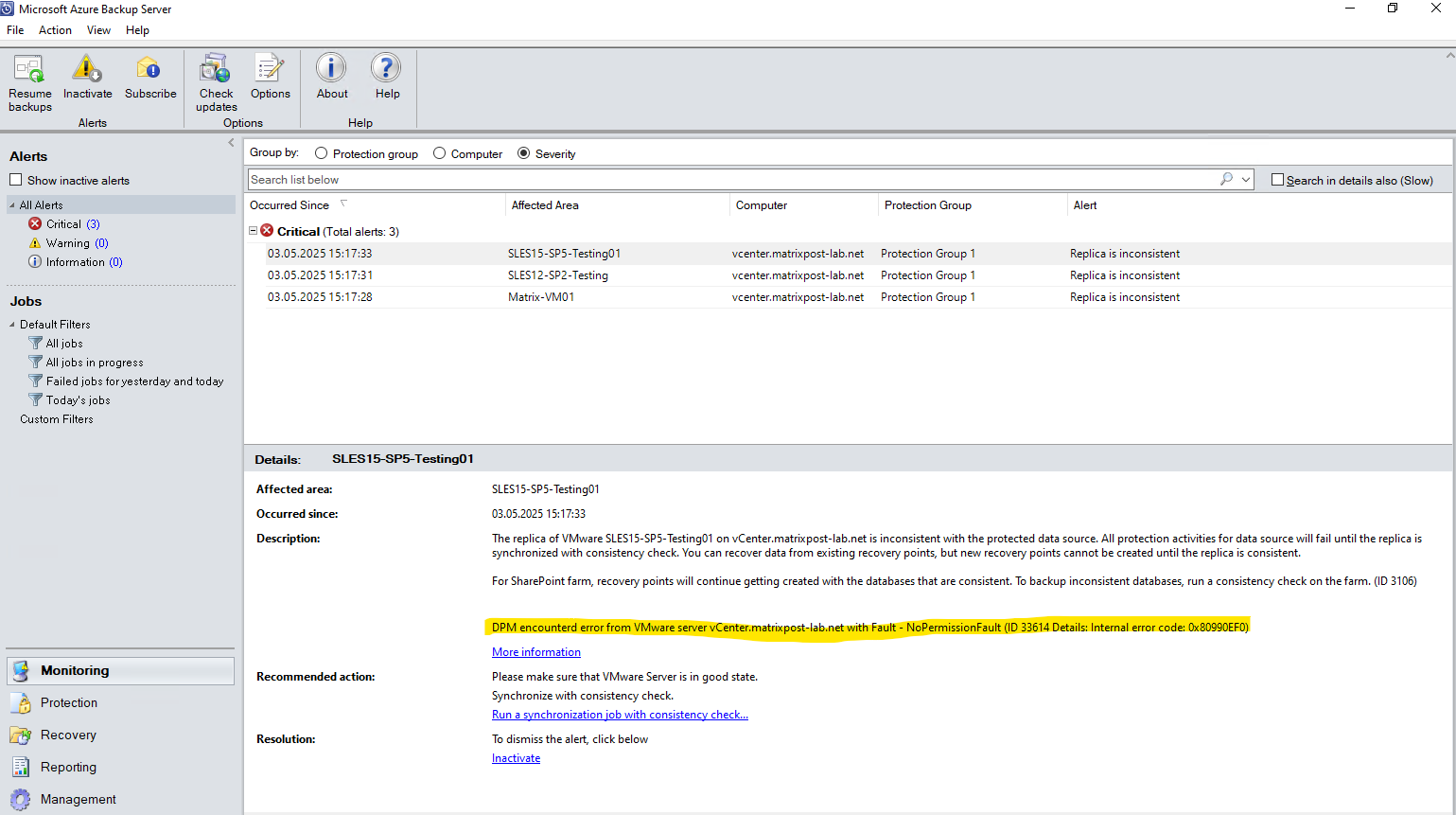Select Today's jobs filter

point(79,400)
